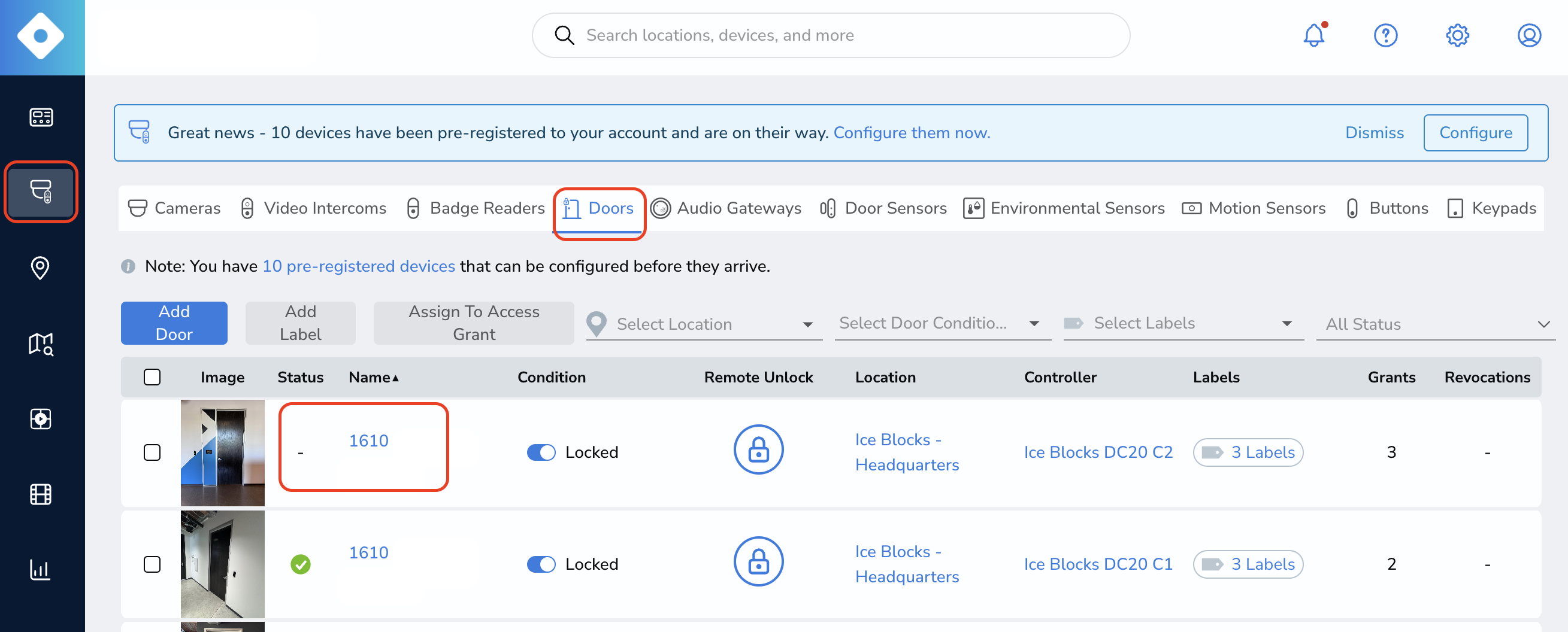Click the Add Door button
1568x632 pixels.
click(x=174, y=323)
